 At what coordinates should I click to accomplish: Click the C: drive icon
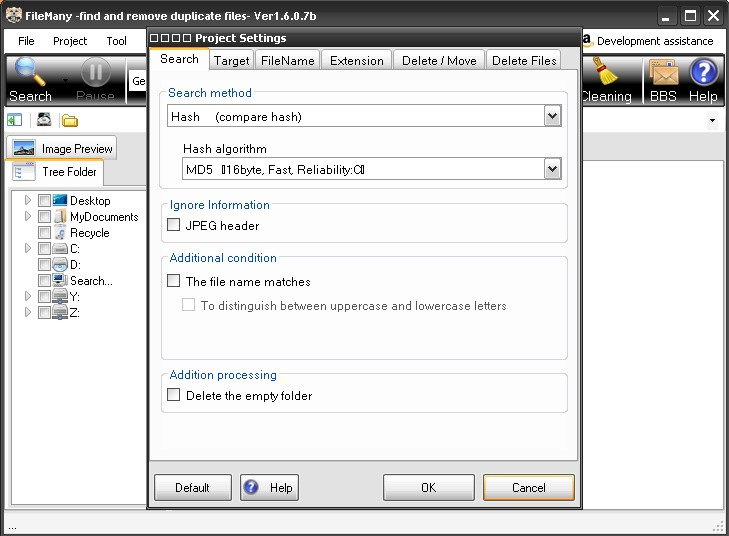click(x=60, y=249)
